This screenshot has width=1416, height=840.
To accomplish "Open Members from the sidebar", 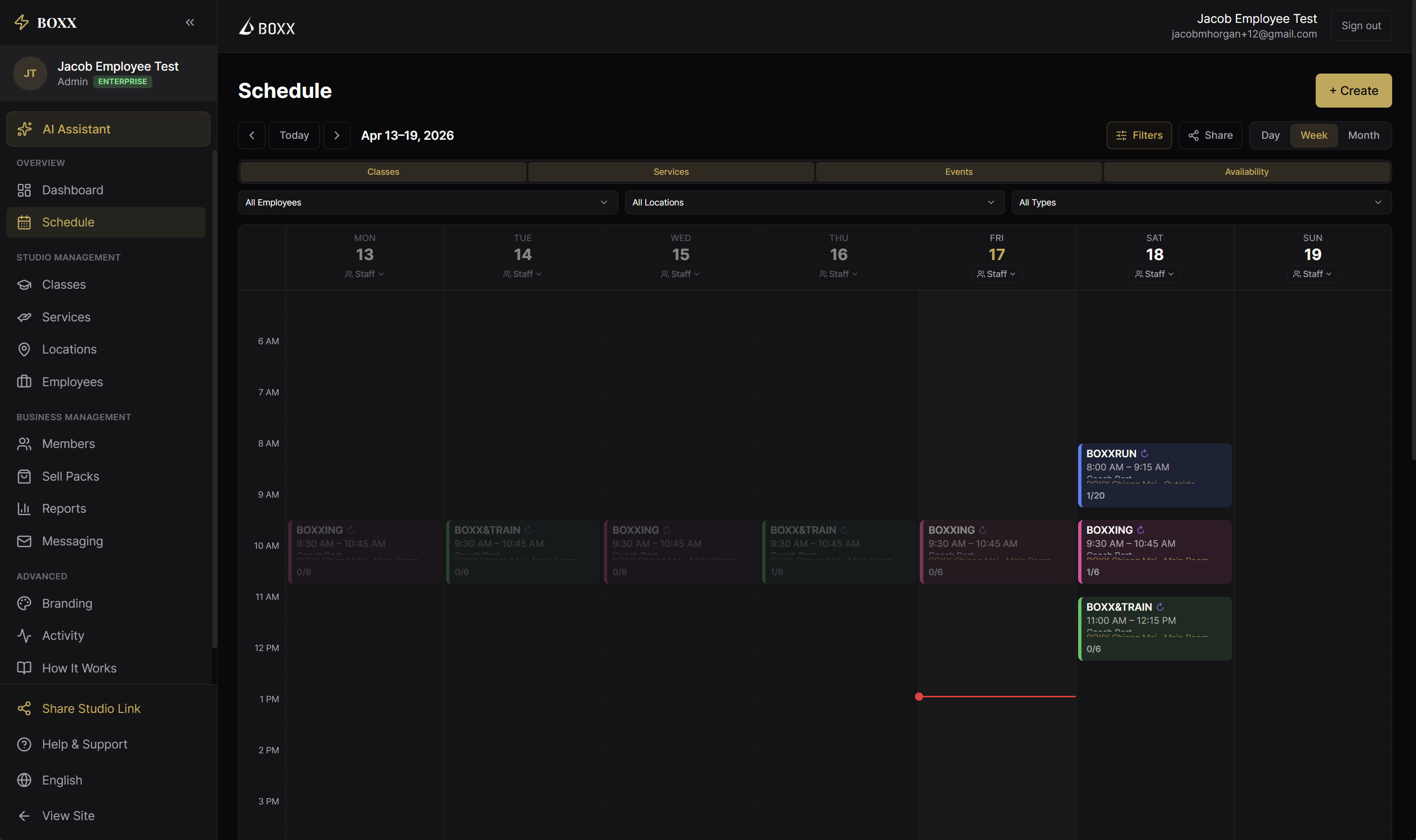I will [x=106, y=444].
